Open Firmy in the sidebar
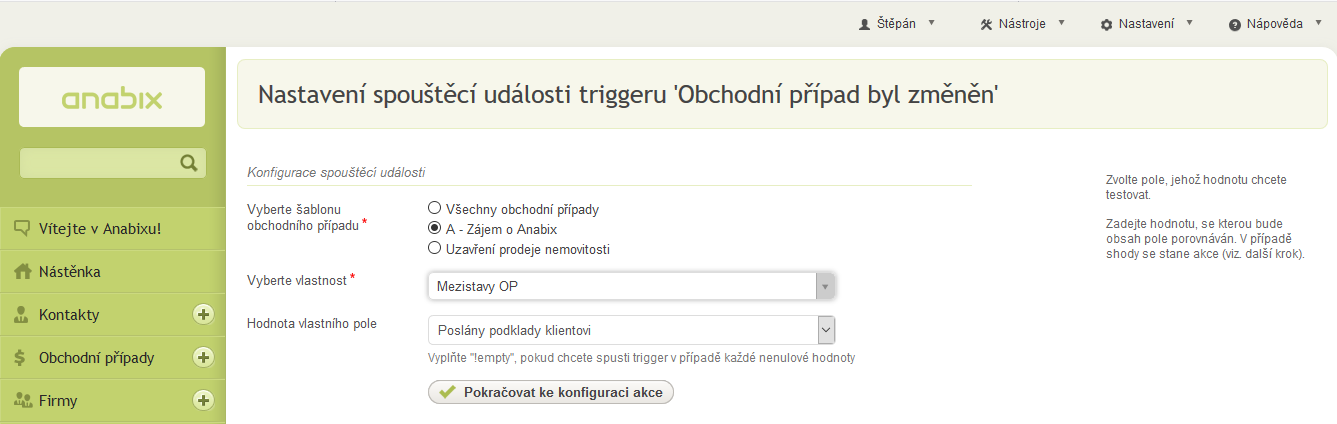Viewport: 1337px width, 424px height. click(x=112, y=400)
